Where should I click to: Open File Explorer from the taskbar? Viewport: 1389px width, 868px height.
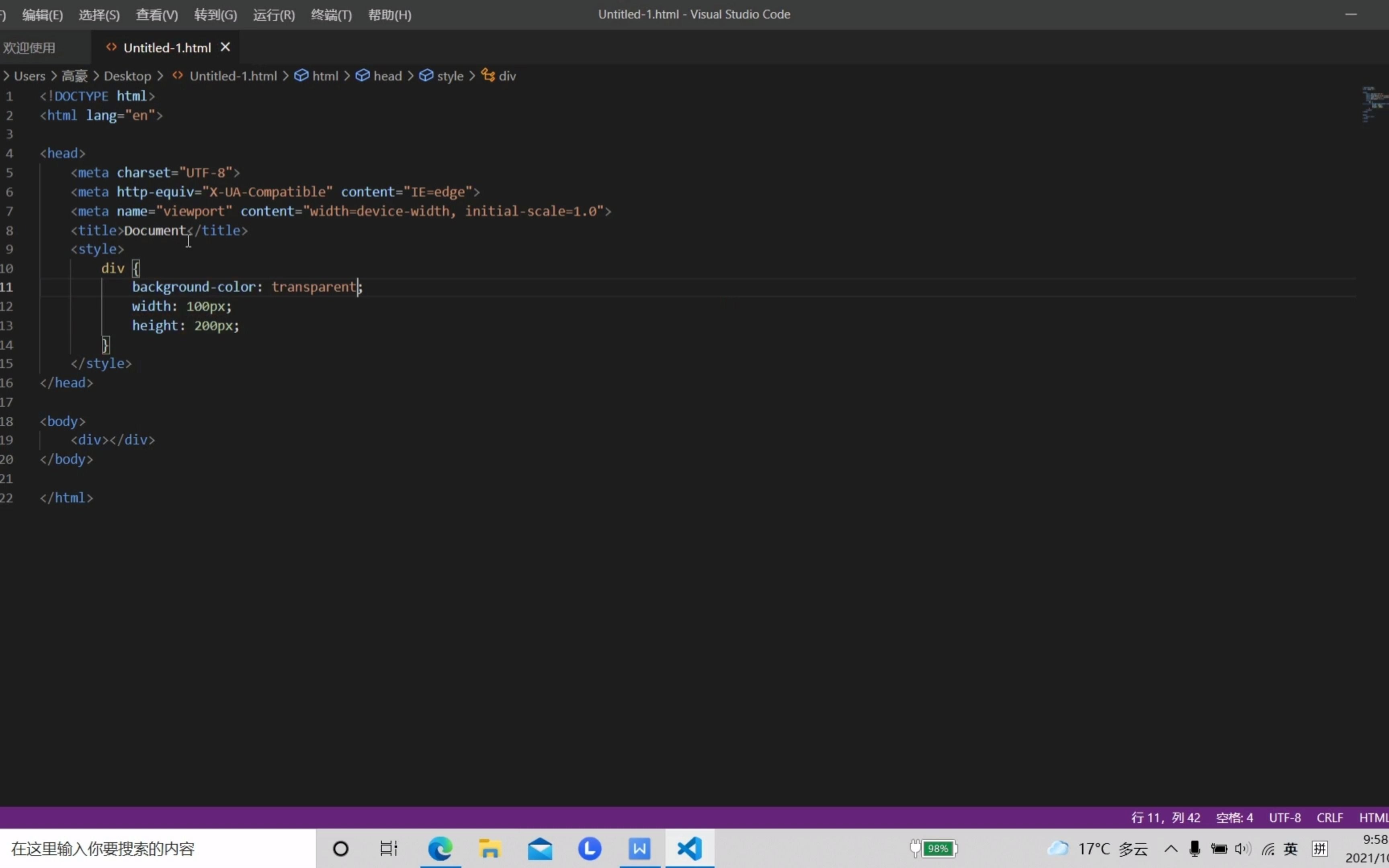click(x=490, y=848)
